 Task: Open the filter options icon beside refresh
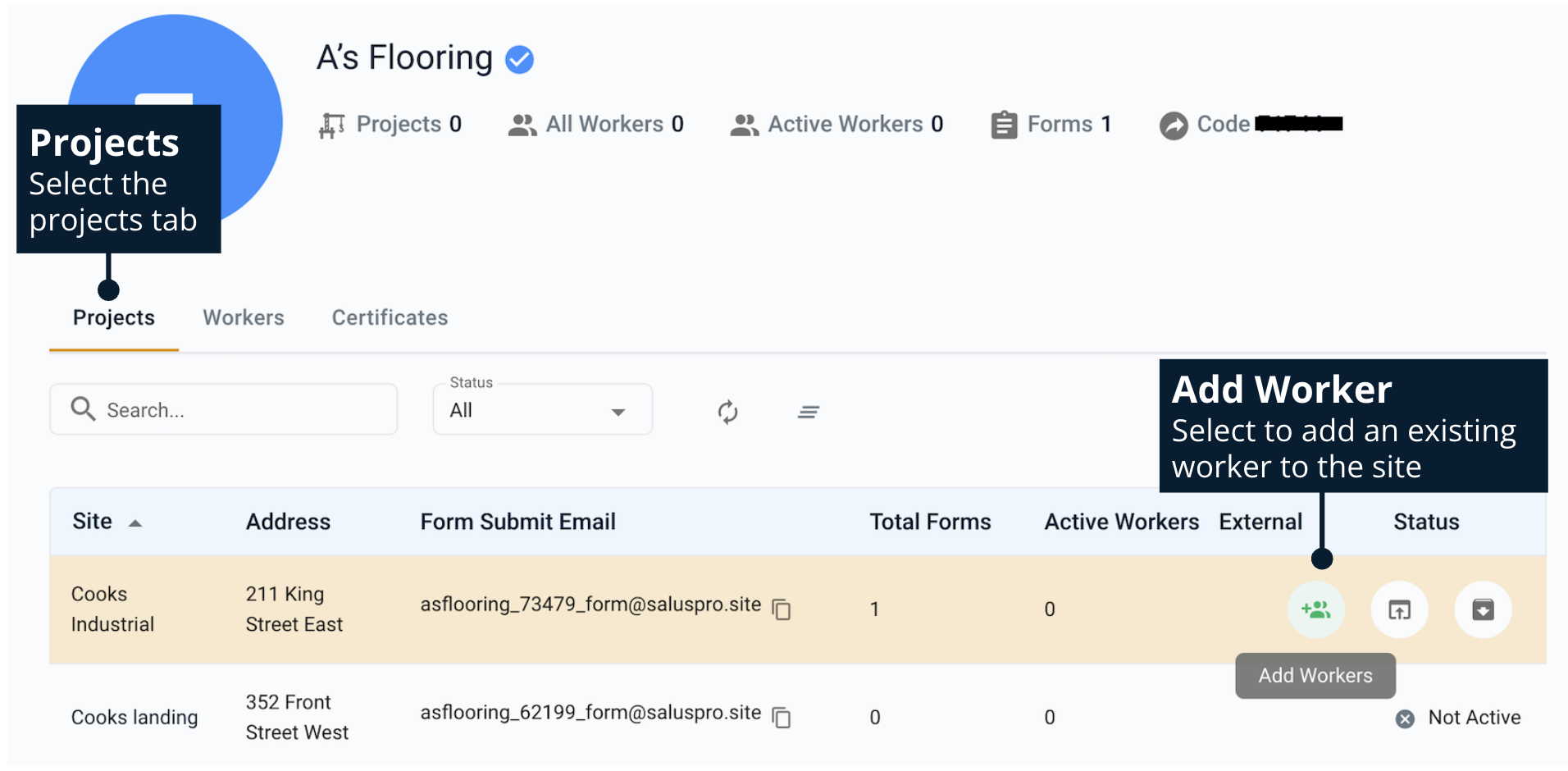(809, 412)
